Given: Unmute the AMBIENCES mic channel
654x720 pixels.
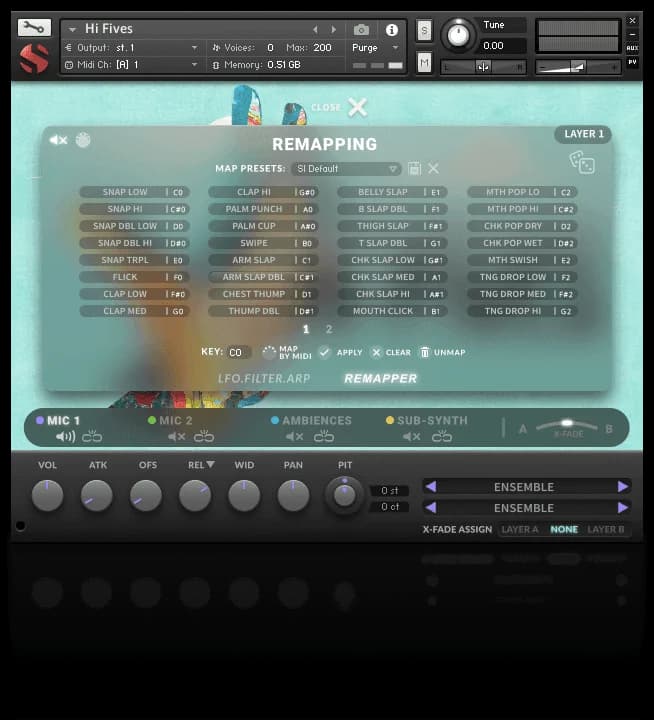Looking at the screenshot, I should click(295, 437).
